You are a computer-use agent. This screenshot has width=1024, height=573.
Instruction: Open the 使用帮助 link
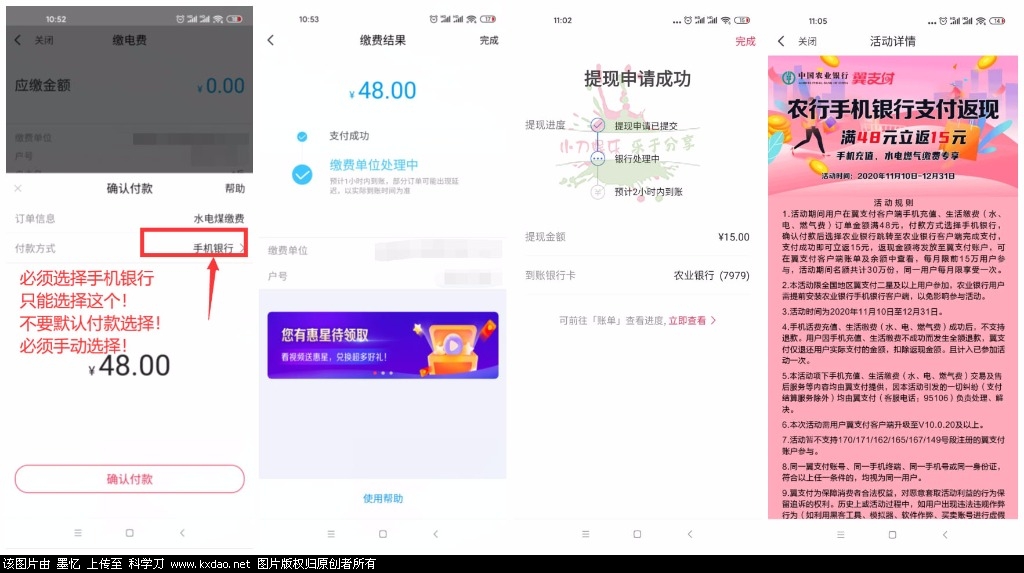pyautogui.click(x=383, y=498)
